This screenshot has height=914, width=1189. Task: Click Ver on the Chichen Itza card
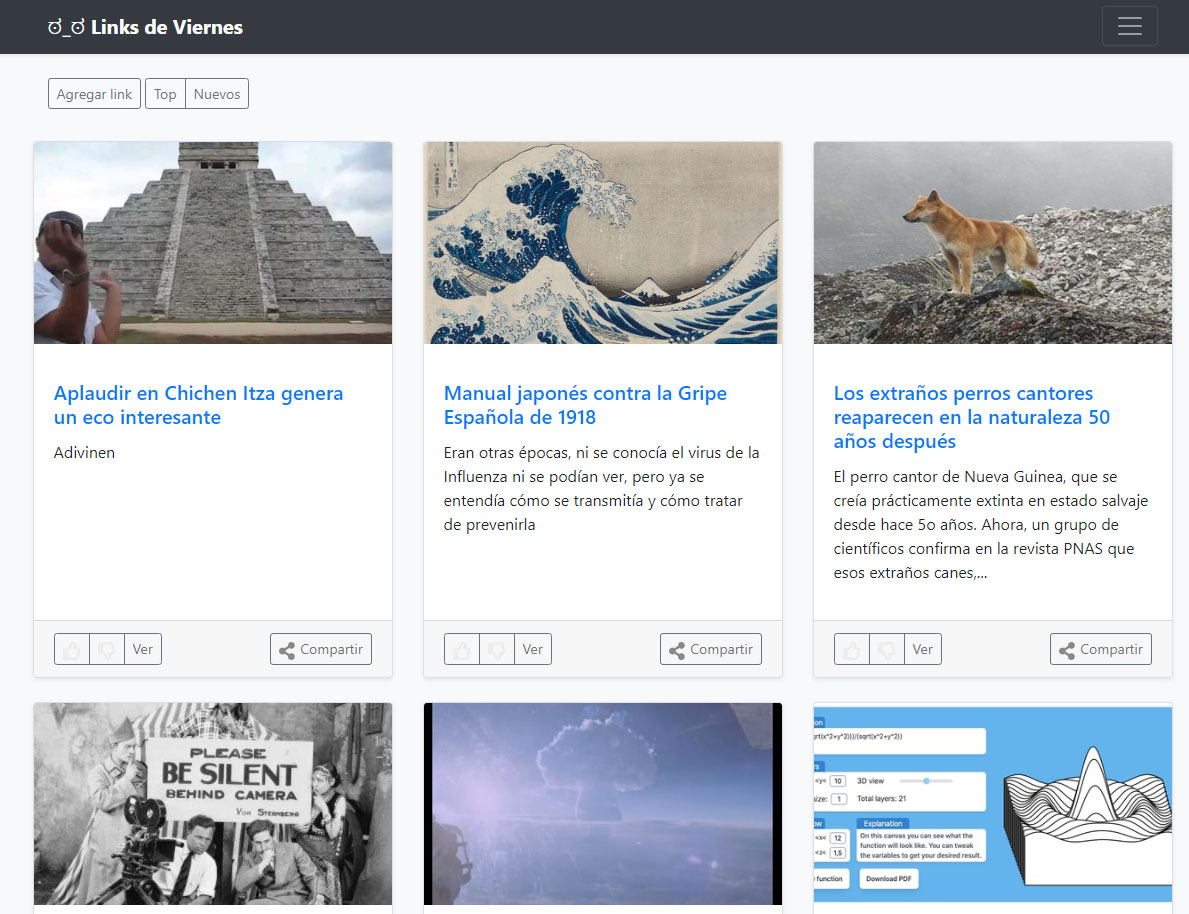pyautogui.click(x=143, y=649)
